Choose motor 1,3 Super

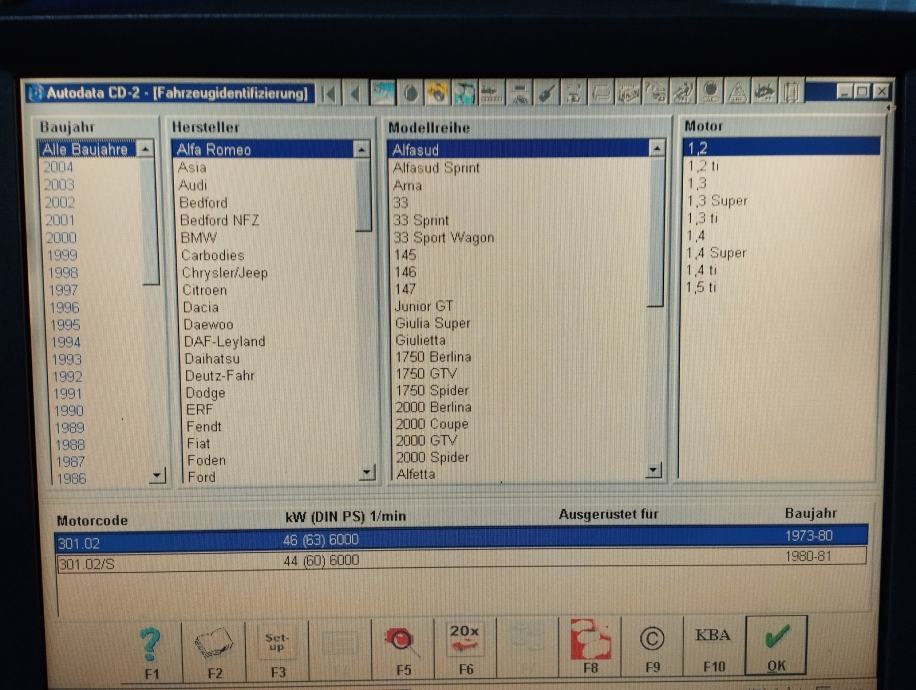[717, 201]
